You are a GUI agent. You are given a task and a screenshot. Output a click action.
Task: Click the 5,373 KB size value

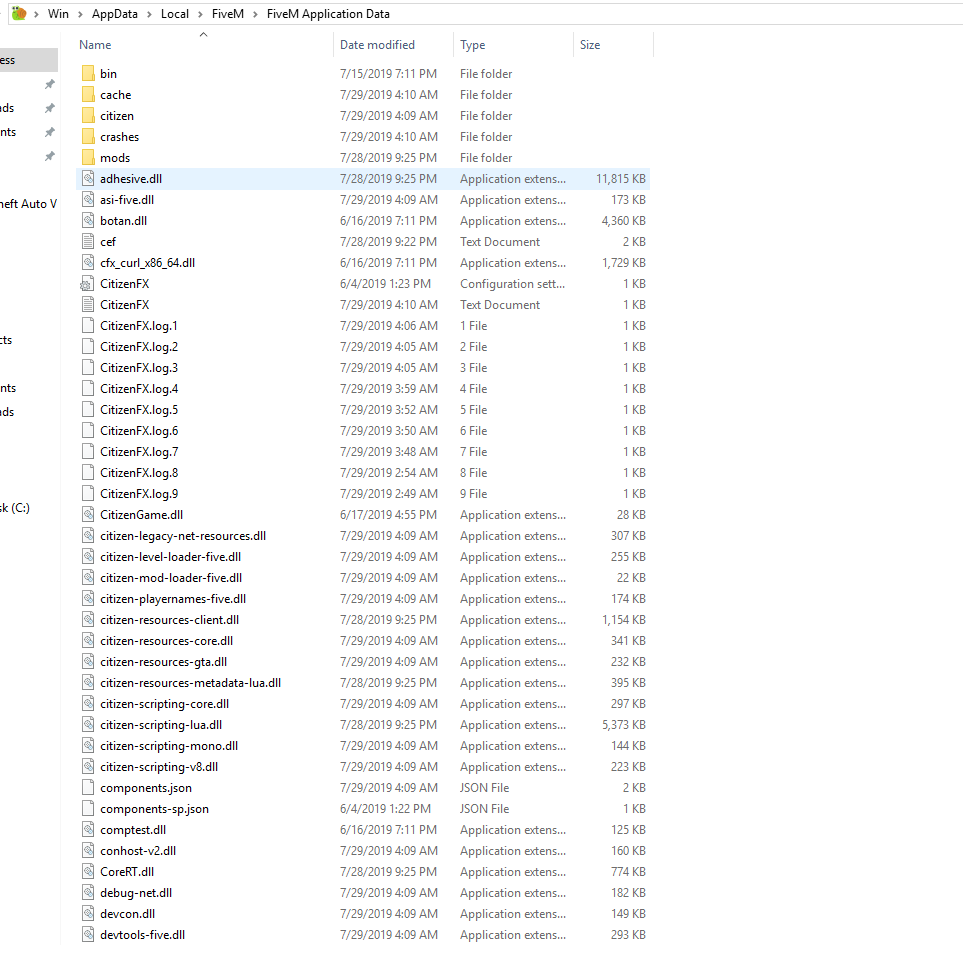pos(623,725)
